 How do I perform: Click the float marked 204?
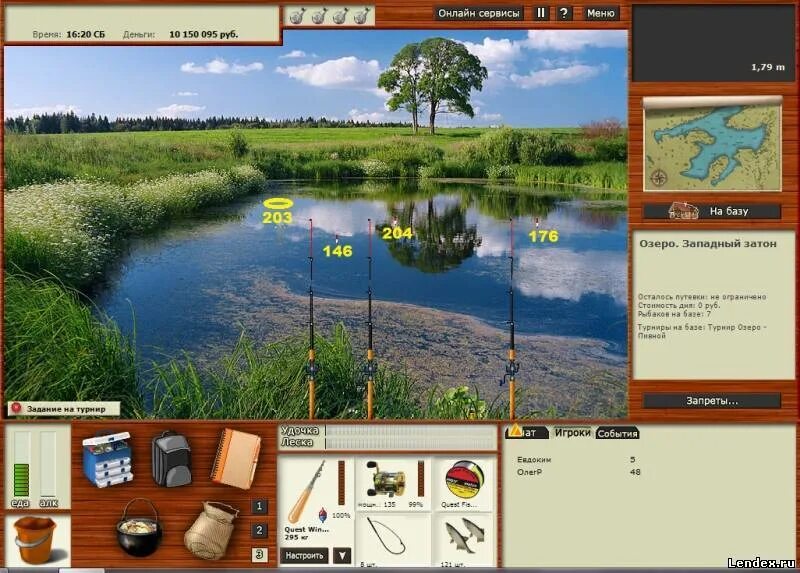[x=394, y=222]
